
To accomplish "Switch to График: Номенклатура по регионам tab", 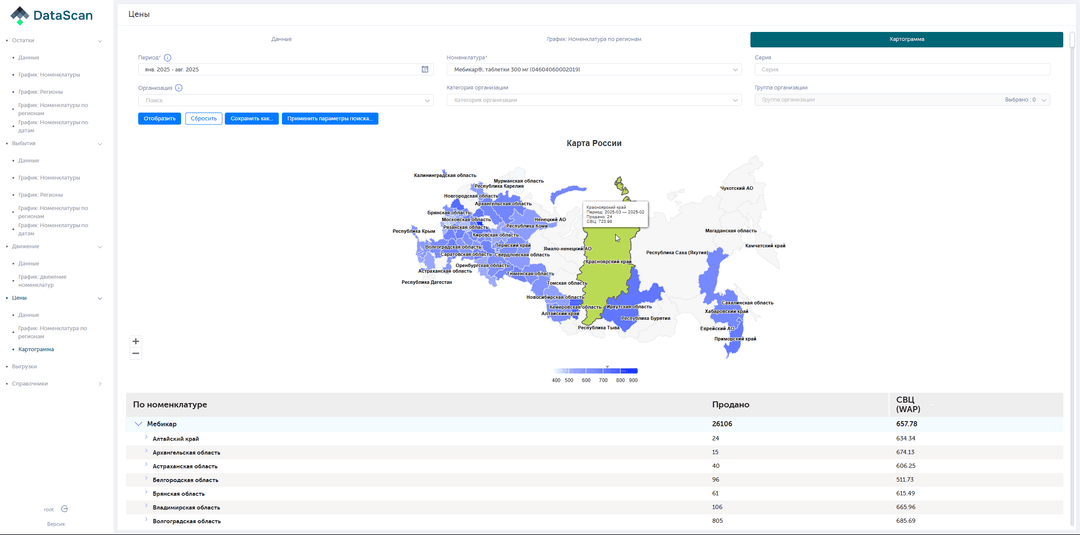I will [594, 39].
